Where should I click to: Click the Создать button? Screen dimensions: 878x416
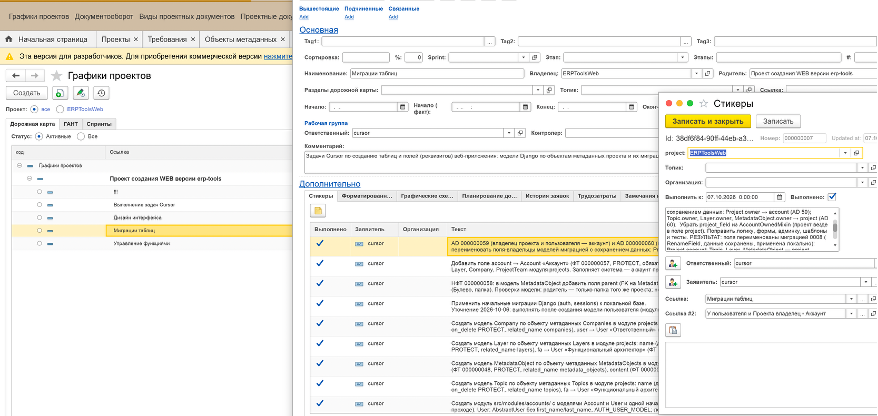pos(26,93)
